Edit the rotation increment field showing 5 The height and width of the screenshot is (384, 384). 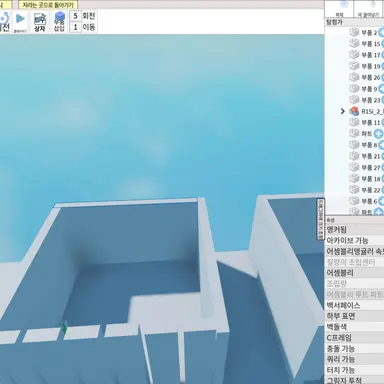(75, 16)
